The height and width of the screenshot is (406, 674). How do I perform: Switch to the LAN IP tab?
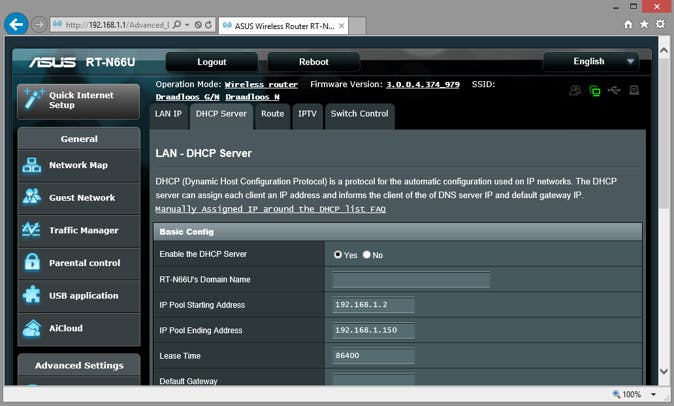(x=168, y=114)
